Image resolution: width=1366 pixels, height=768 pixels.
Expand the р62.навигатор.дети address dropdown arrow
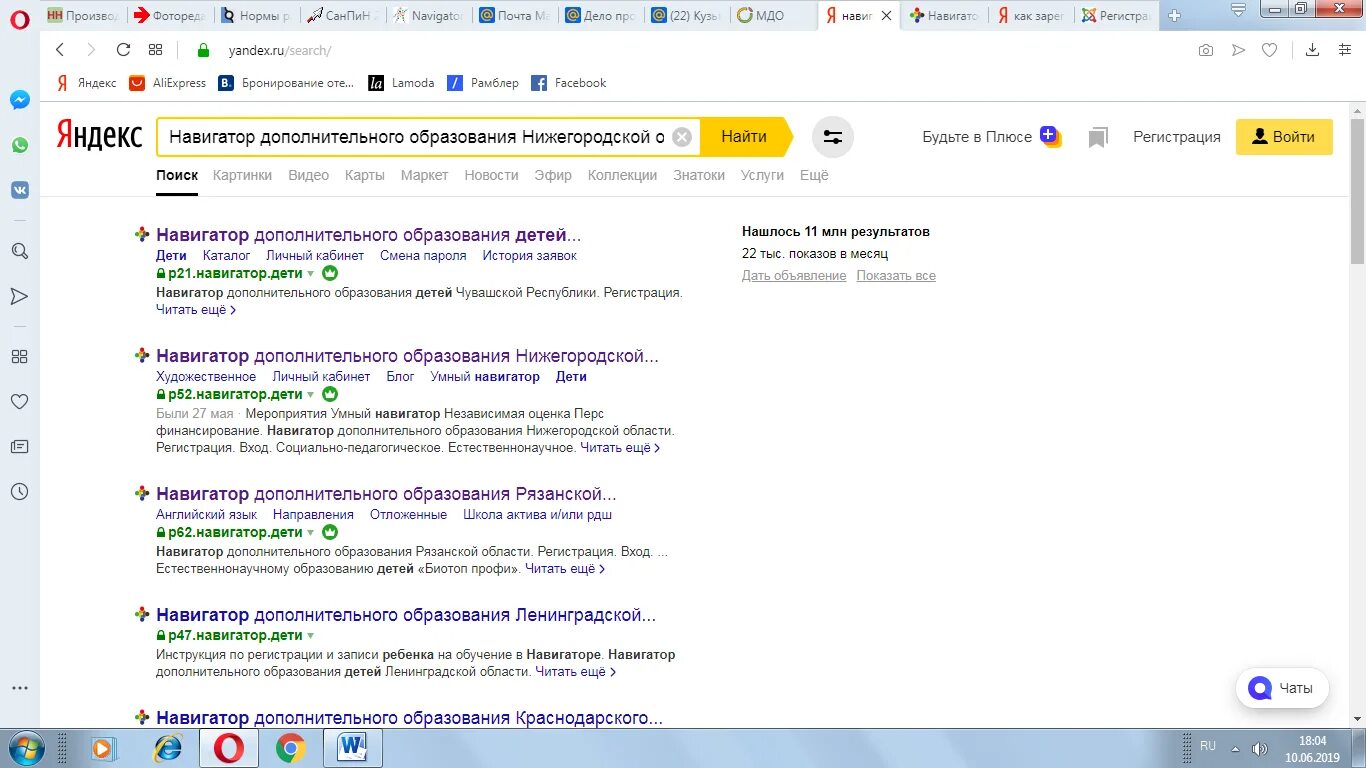pyautogui.click(x=311, y=533)
